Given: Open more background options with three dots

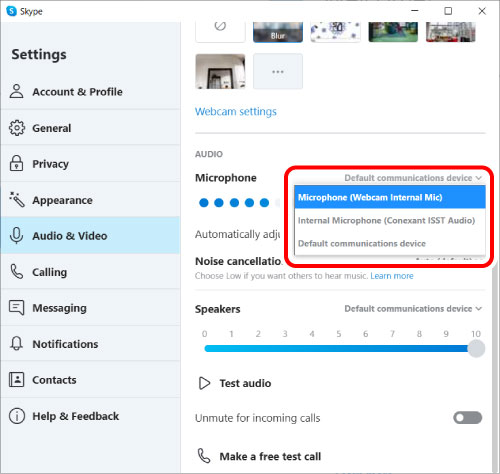Looking at the screenshot, I should click(278, 71).
